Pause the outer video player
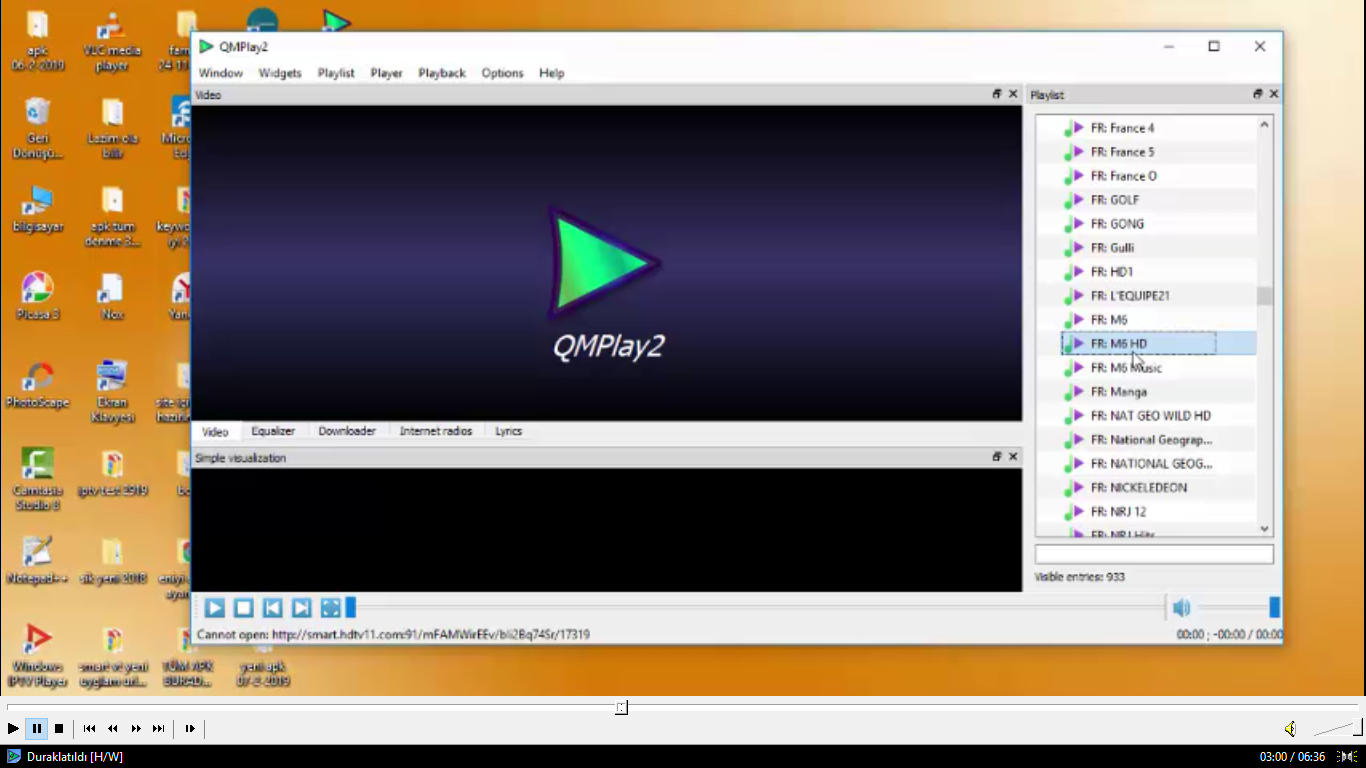Viewport: 1366px width, 768px height. pos(36,729)
